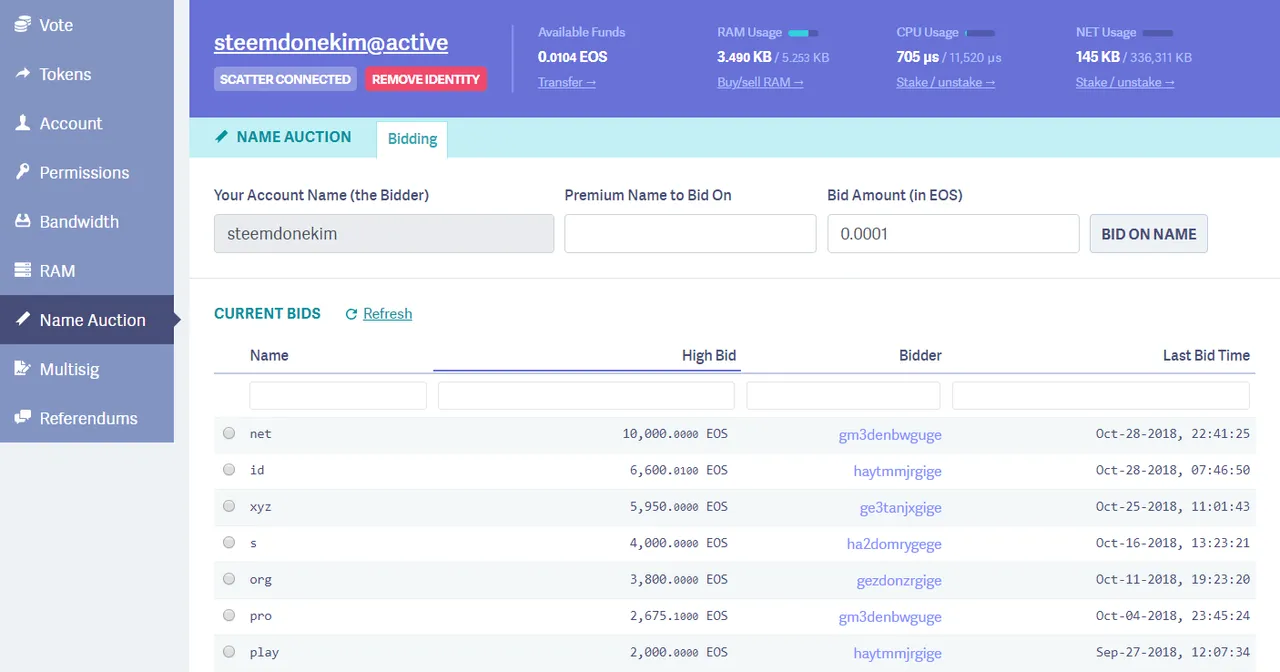Viewport: 1280px width, 672px height.
Task: Click the Bid Amount input field
Action: [953, 234]
